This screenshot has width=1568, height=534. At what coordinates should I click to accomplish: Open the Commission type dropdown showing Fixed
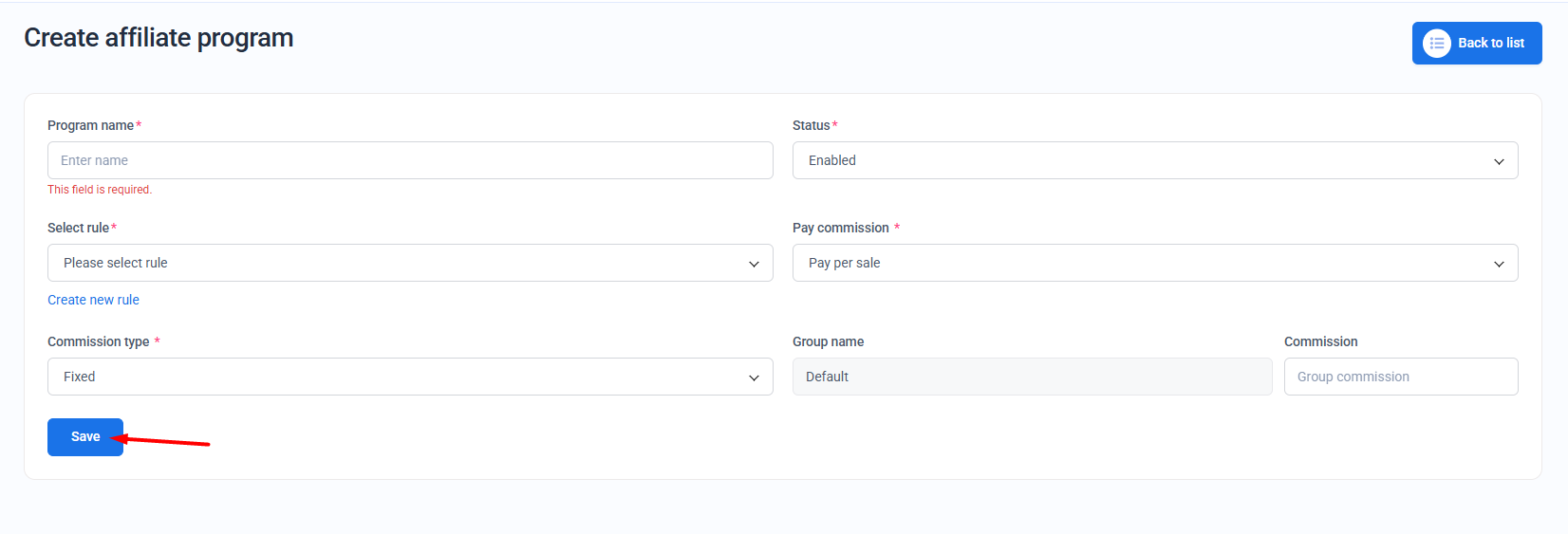click(x=399, y=377)
